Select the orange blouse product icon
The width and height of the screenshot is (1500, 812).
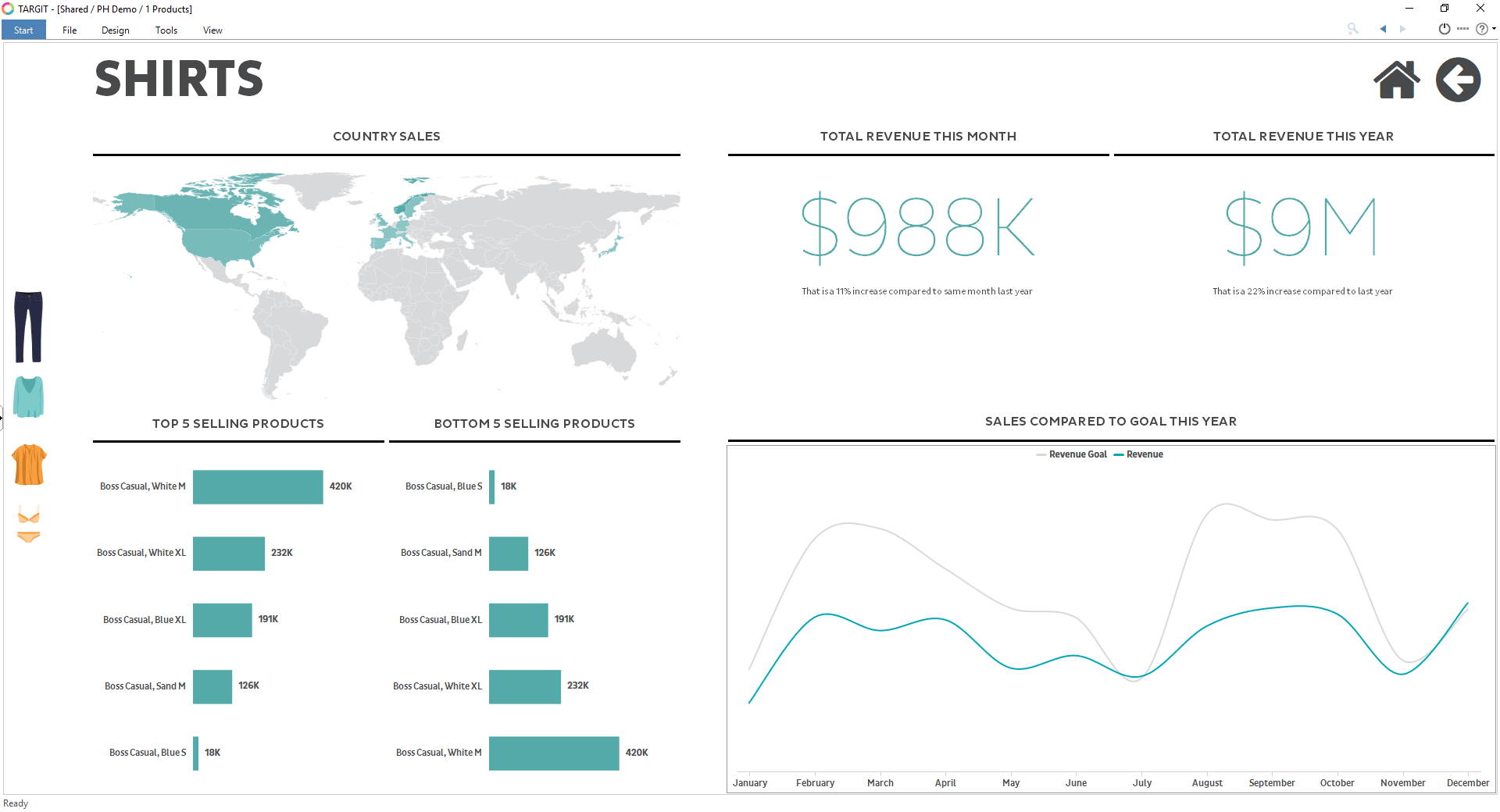[29, 465]
